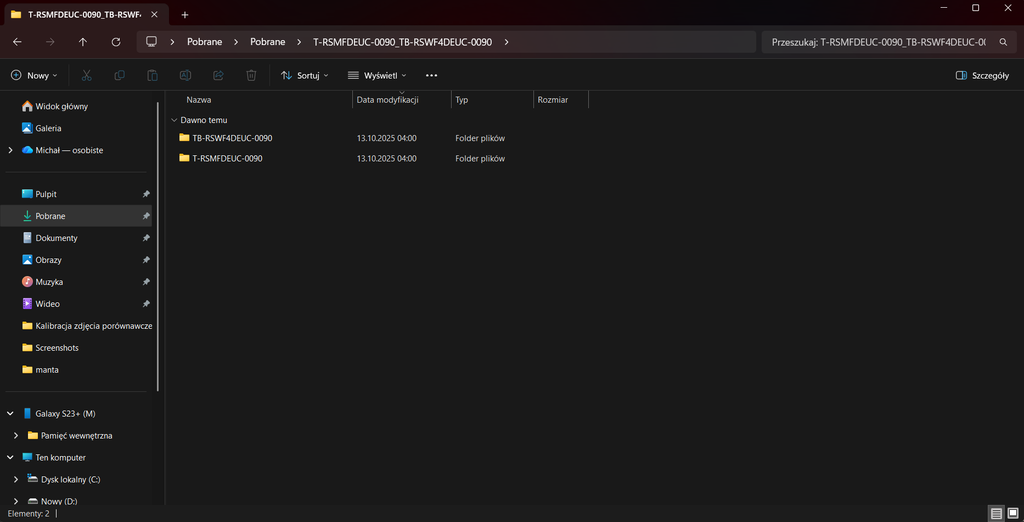Expand the Pamięć wewnętrzna tree node
1024x522 pixels.
[16, 436]
